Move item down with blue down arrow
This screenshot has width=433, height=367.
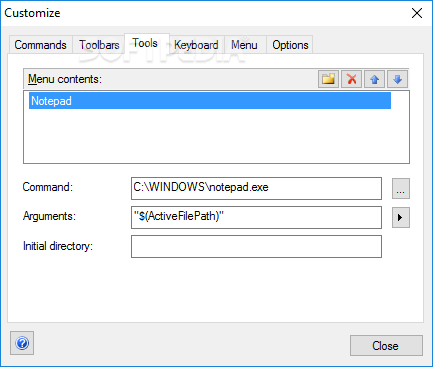pos(397,79)
